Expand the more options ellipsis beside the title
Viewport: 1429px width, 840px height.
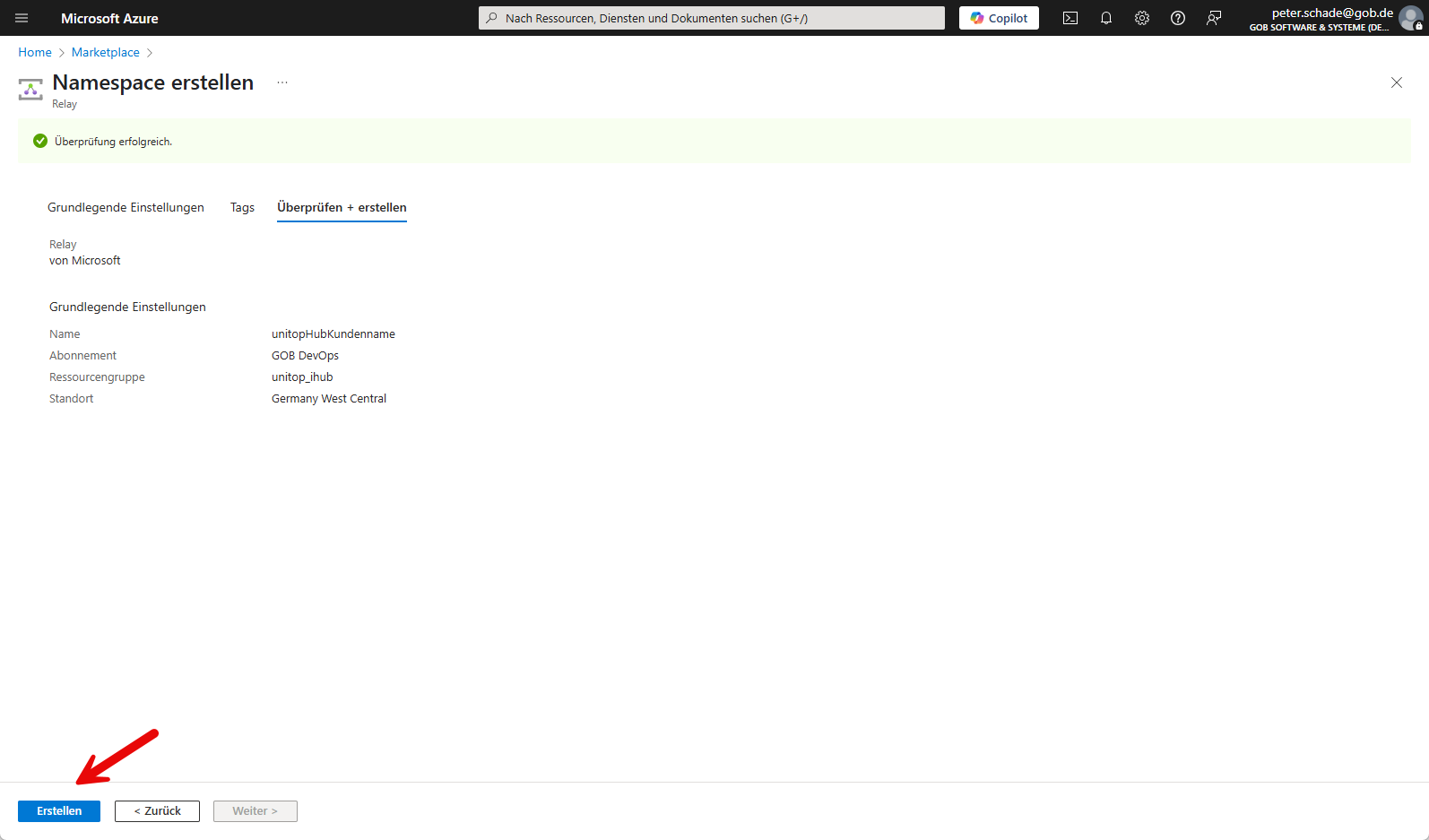click(282, 82)
